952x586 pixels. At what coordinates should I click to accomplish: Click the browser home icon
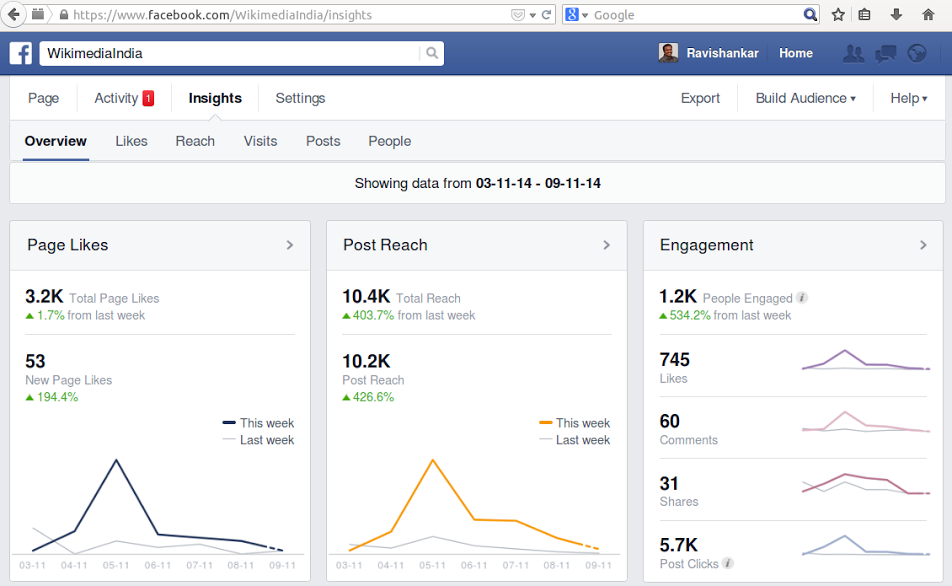[928, 15]
